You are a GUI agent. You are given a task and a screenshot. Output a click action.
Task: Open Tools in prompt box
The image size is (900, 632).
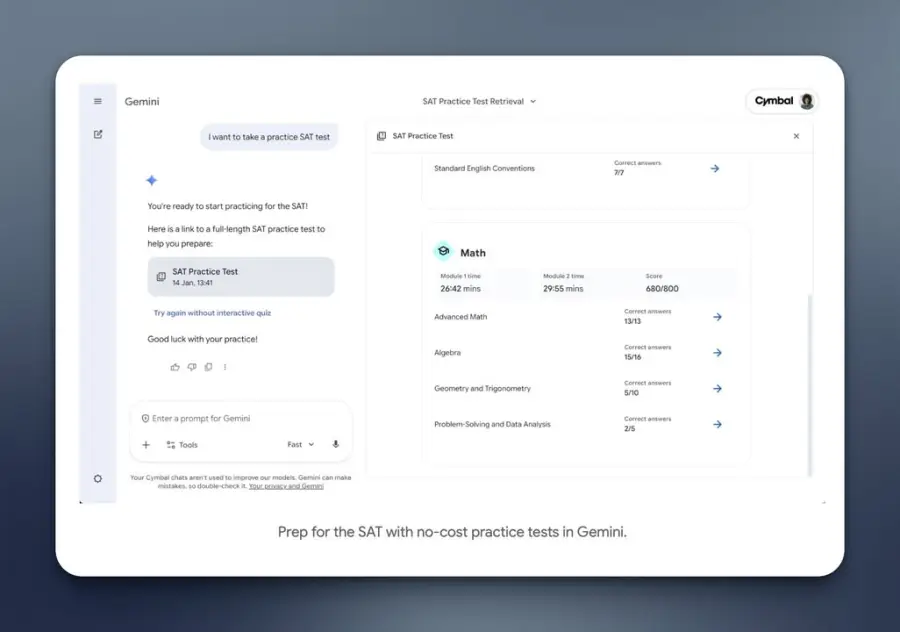[x=182, y=445]
